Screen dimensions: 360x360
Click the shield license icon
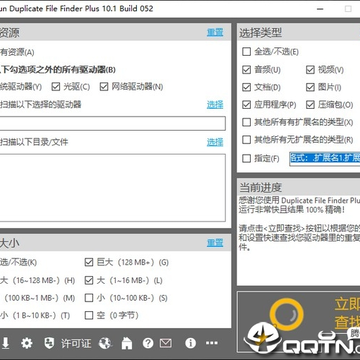pos(49,343)
